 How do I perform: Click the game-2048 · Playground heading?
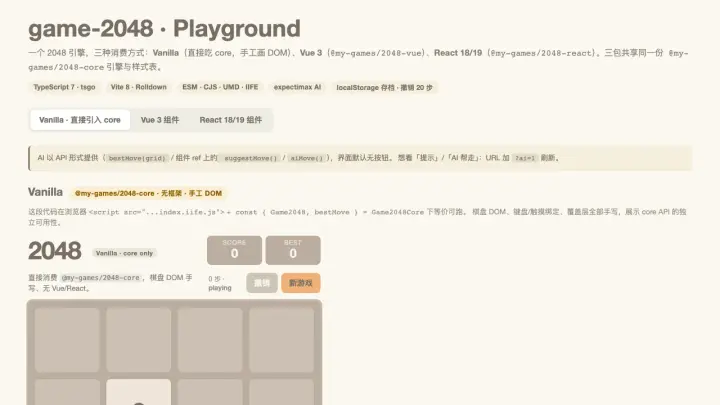(164, 28)
